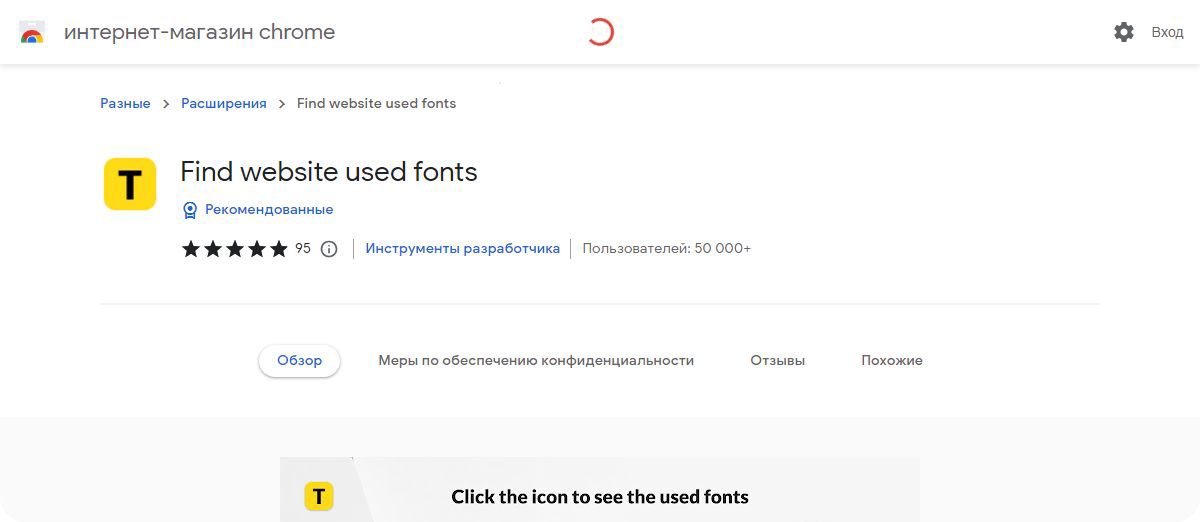Click the 95 ratings count
This screenshot has height=522, width=1200.
tap(303, 248)
